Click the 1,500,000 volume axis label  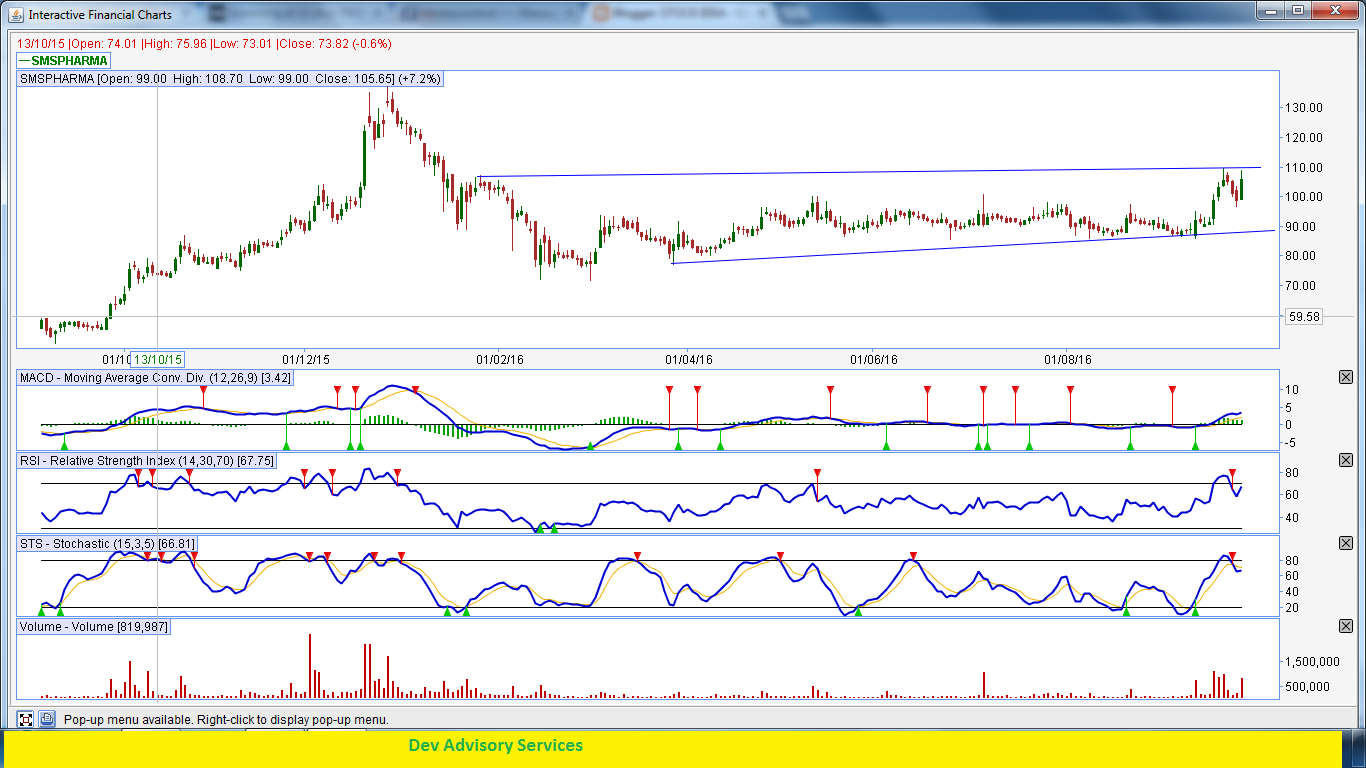pos(1312,662)
